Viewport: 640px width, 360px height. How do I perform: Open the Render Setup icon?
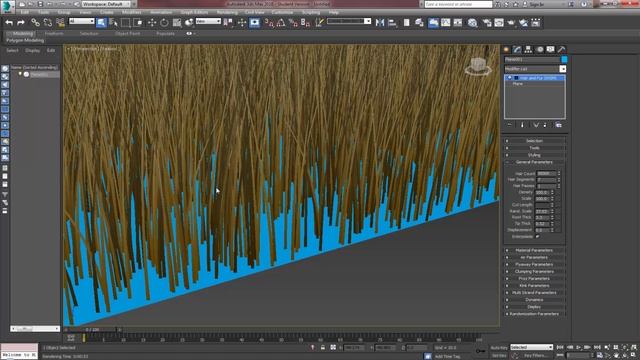[x=487, y=23]
